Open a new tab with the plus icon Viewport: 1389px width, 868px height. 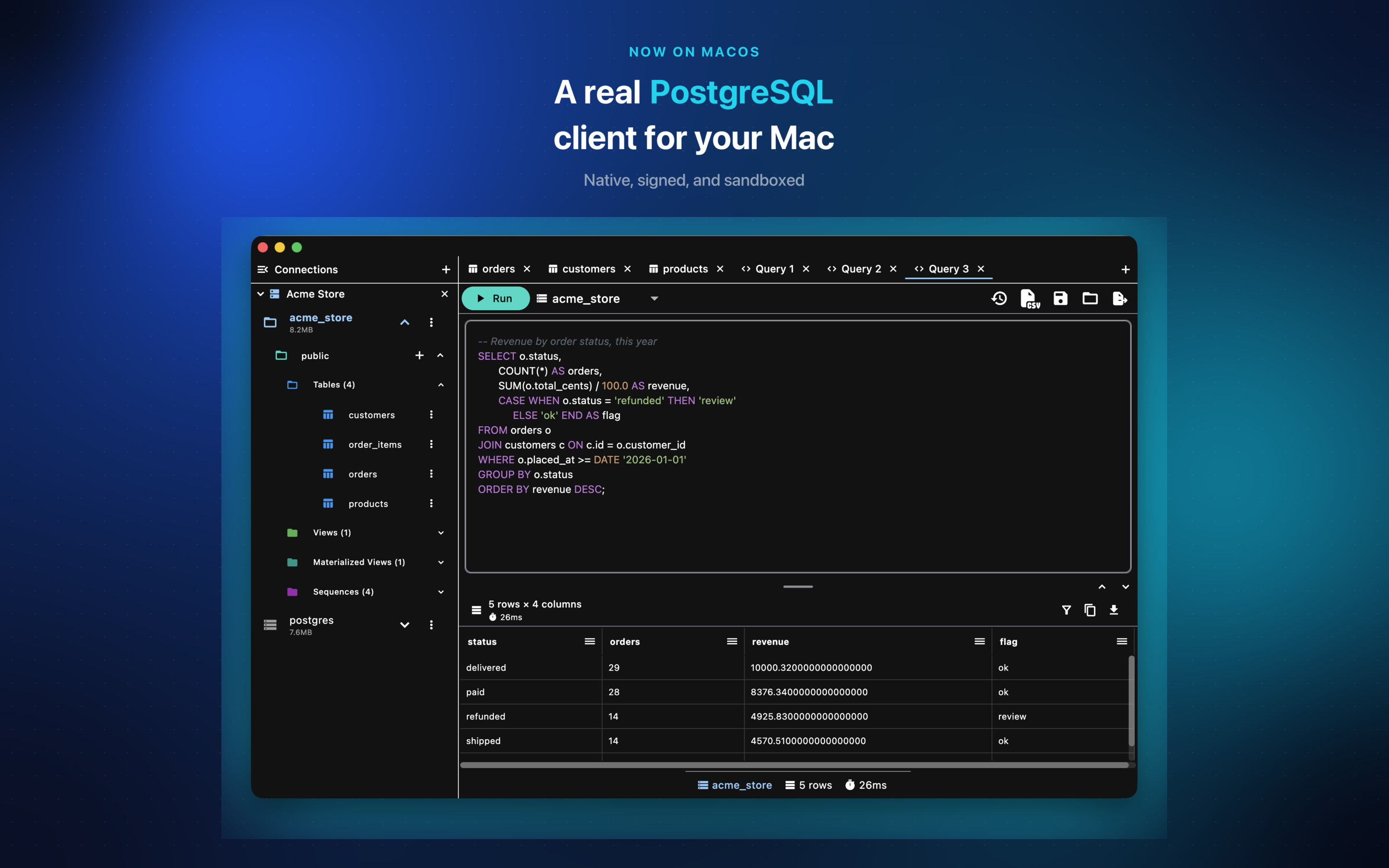[x=1126, y=269]
